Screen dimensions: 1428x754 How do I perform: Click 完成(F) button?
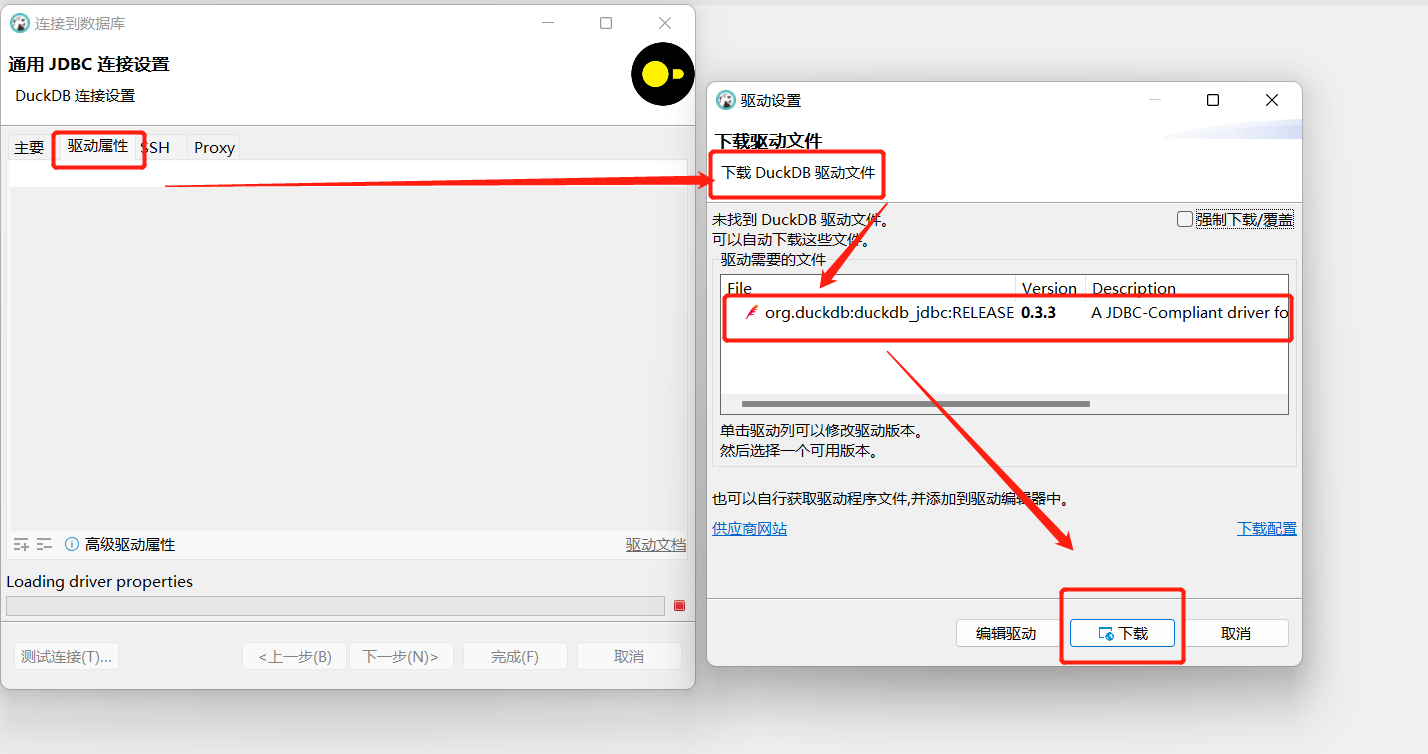(x=515, y=656)
